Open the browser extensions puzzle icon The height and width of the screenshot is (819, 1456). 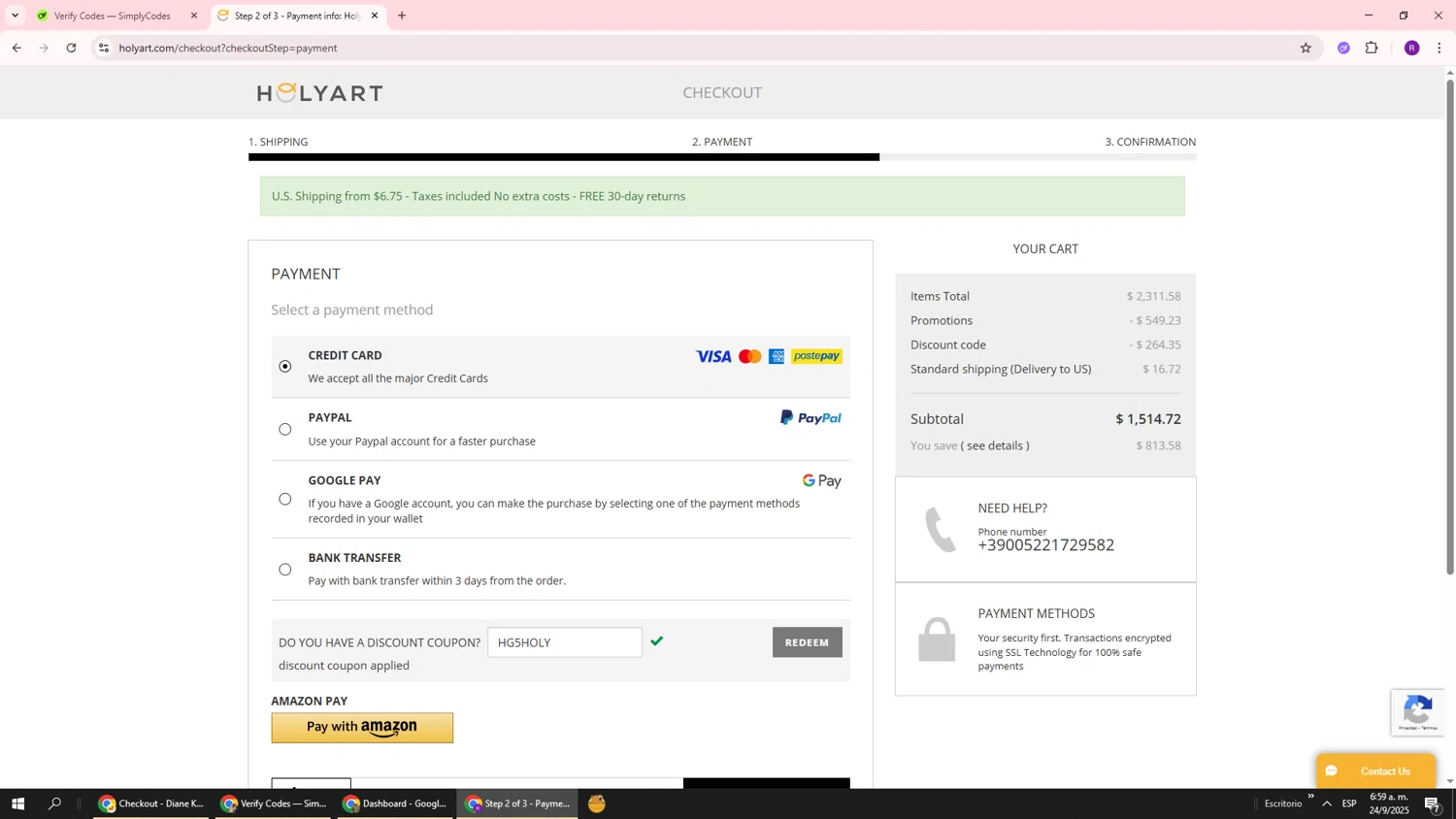point(1372,48)
